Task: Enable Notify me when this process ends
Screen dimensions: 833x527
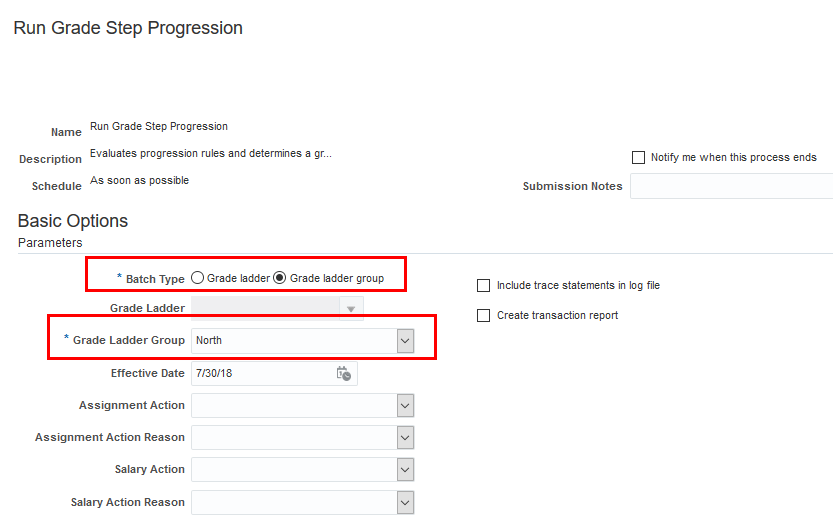Action: 639,158
